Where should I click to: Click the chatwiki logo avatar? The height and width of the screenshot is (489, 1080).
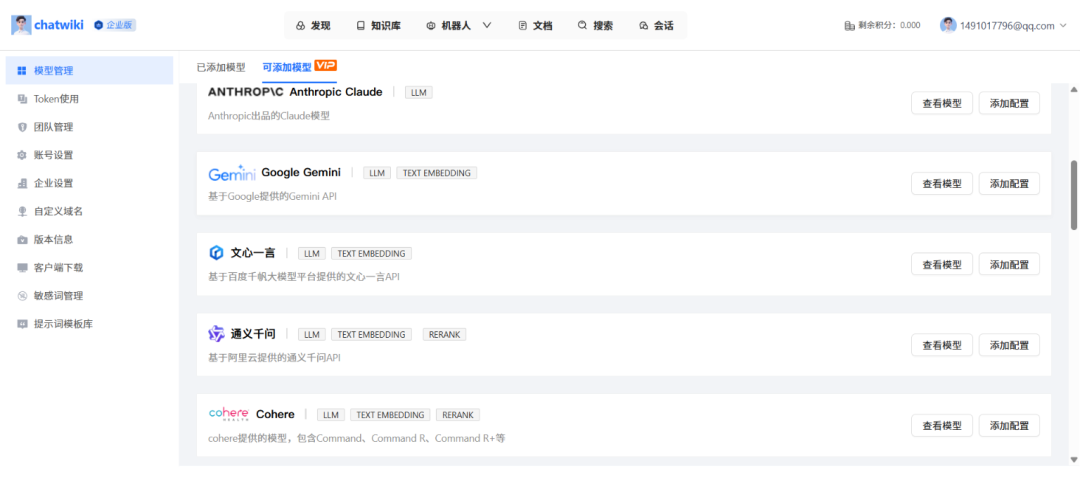[21, 25]
